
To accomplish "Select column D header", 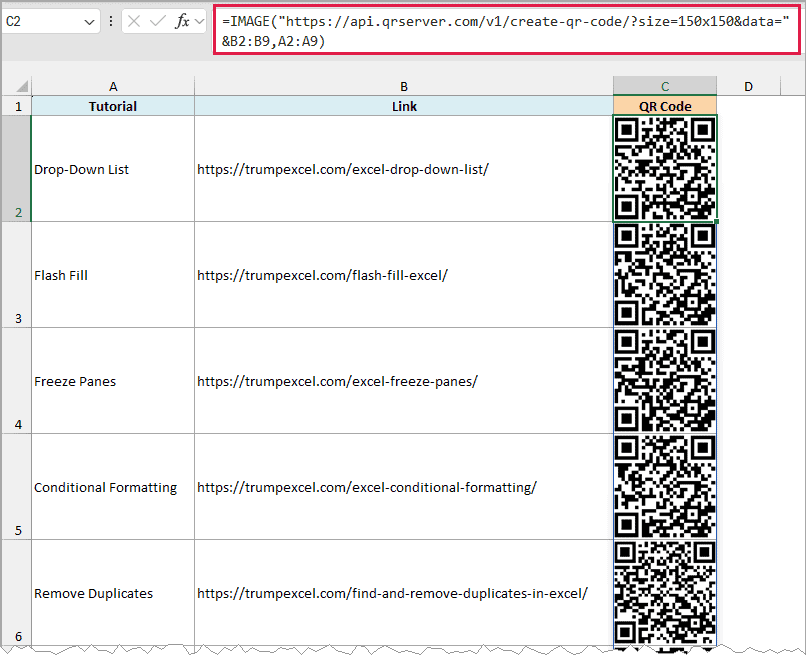I will [748, 86].
